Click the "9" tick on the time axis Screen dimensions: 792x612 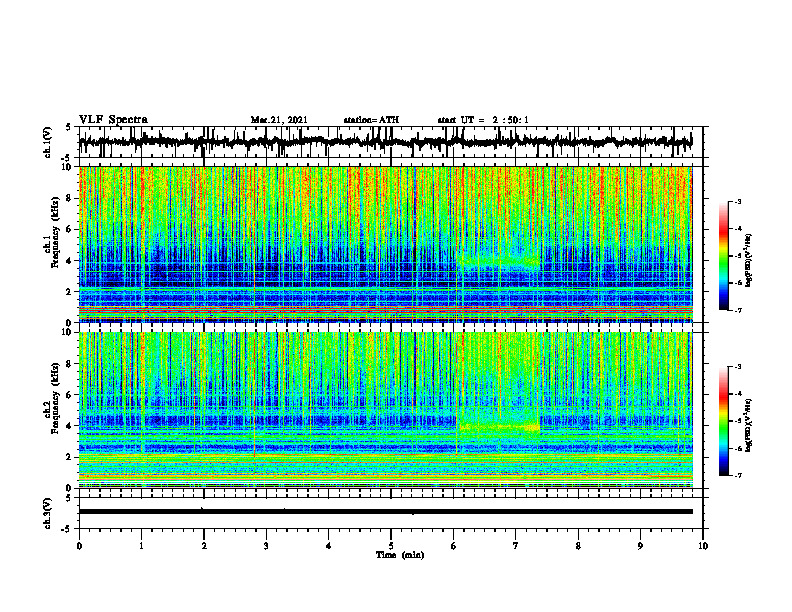tap(640, 546)
